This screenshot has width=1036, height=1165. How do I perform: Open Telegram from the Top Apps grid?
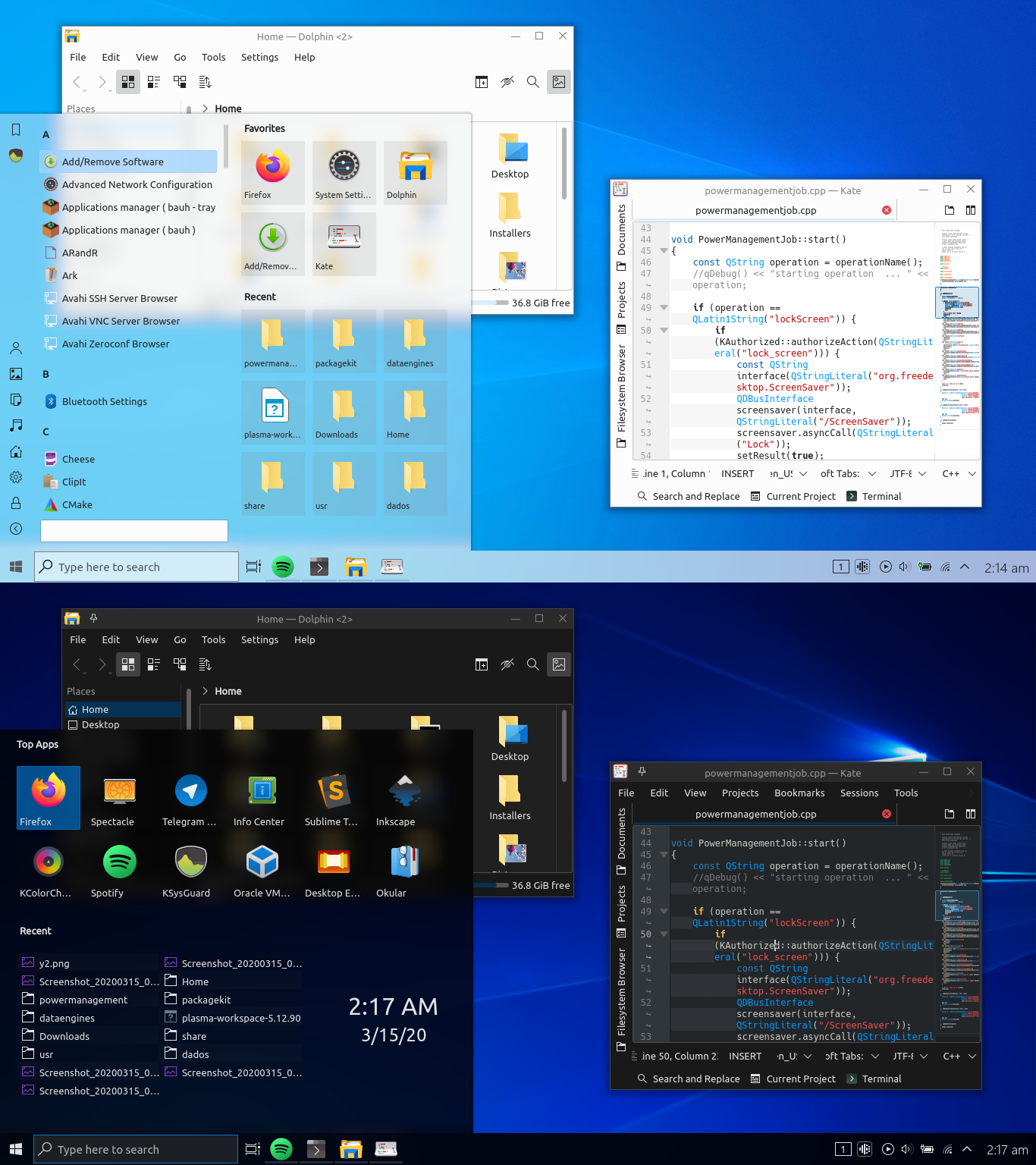click(190, 797)
